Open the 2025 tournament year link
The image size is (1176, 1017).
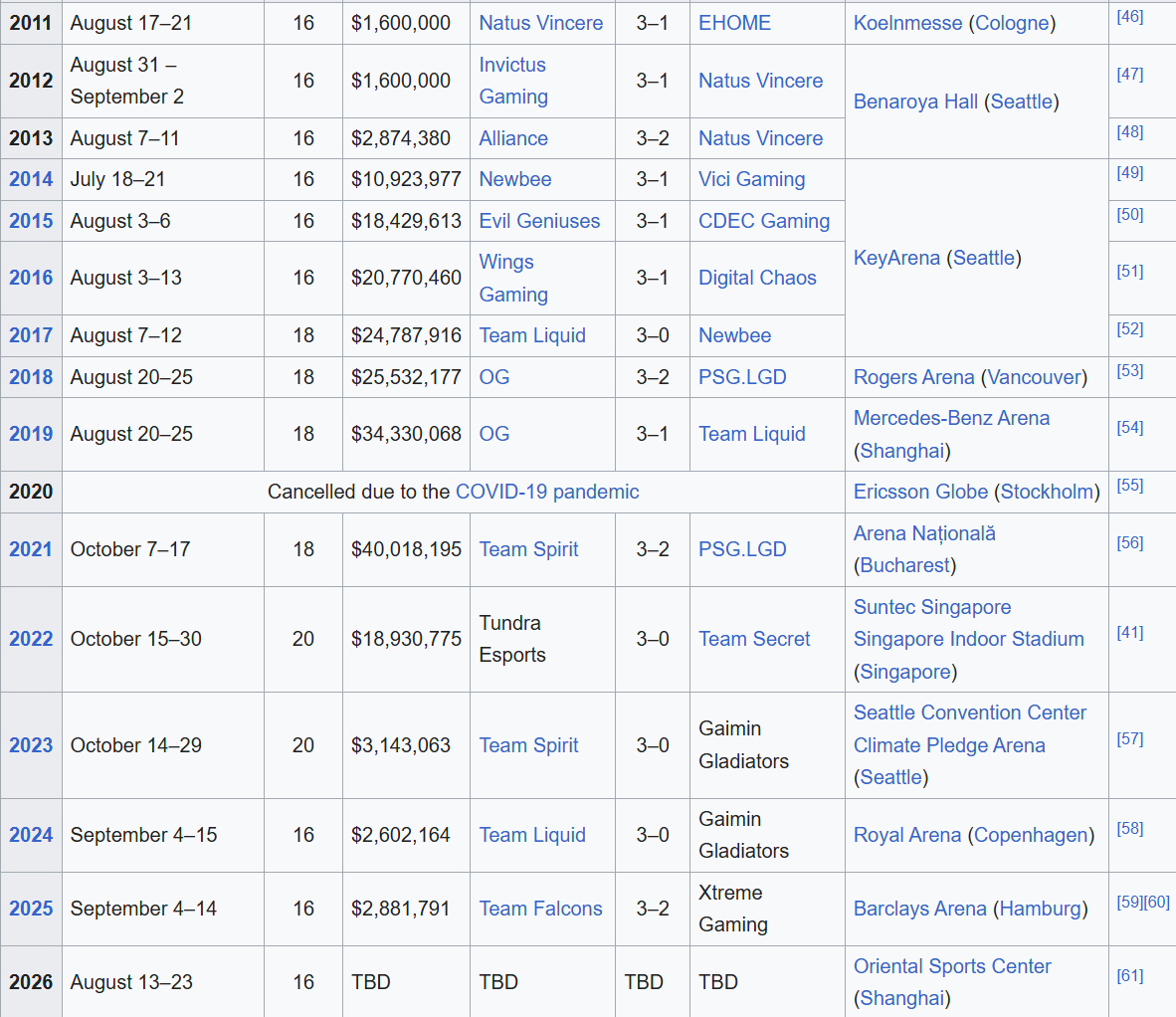31,909
